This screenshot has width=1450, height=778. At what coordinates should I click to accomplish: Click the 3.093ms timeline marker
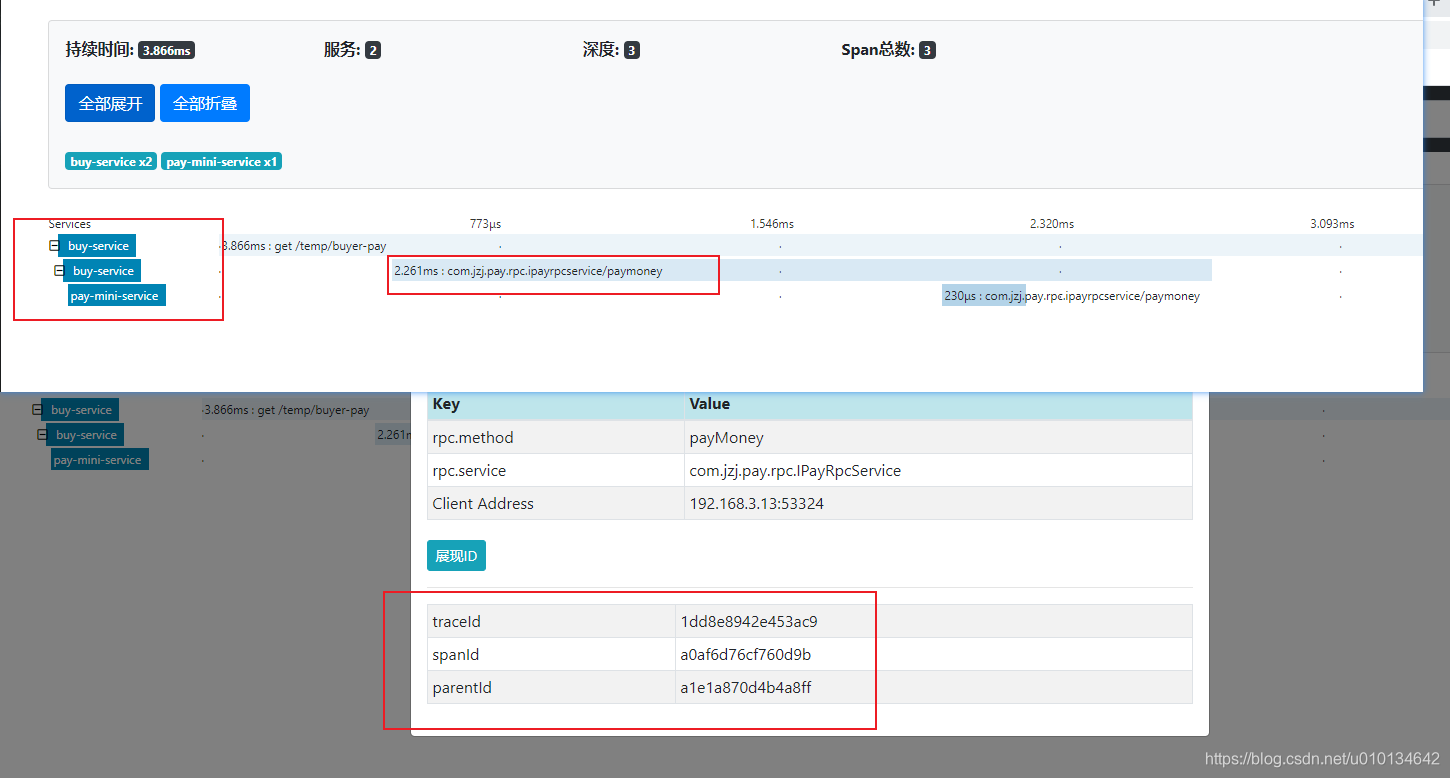(x=1332, y=224)
